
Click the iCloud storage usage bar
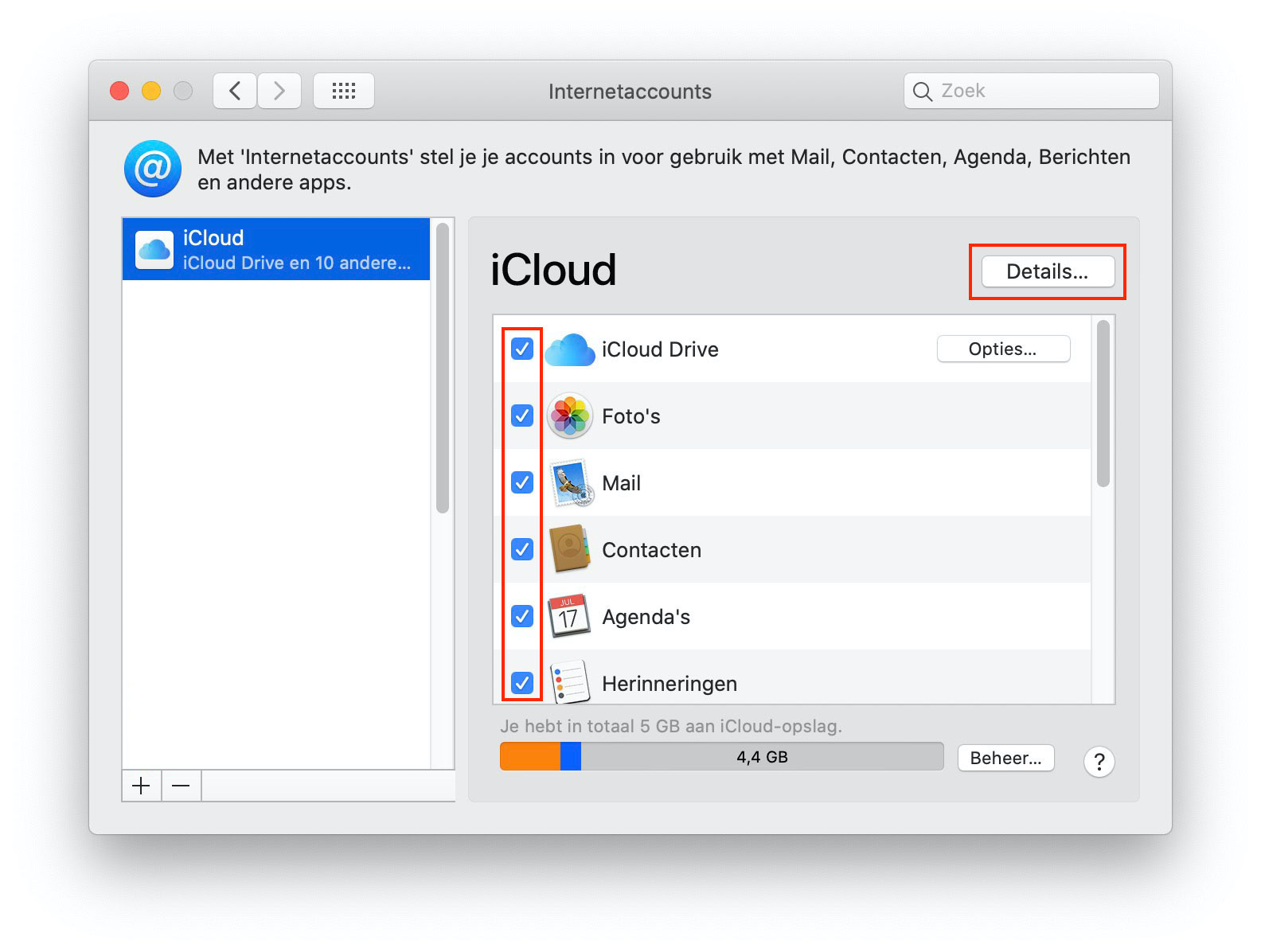721,756
